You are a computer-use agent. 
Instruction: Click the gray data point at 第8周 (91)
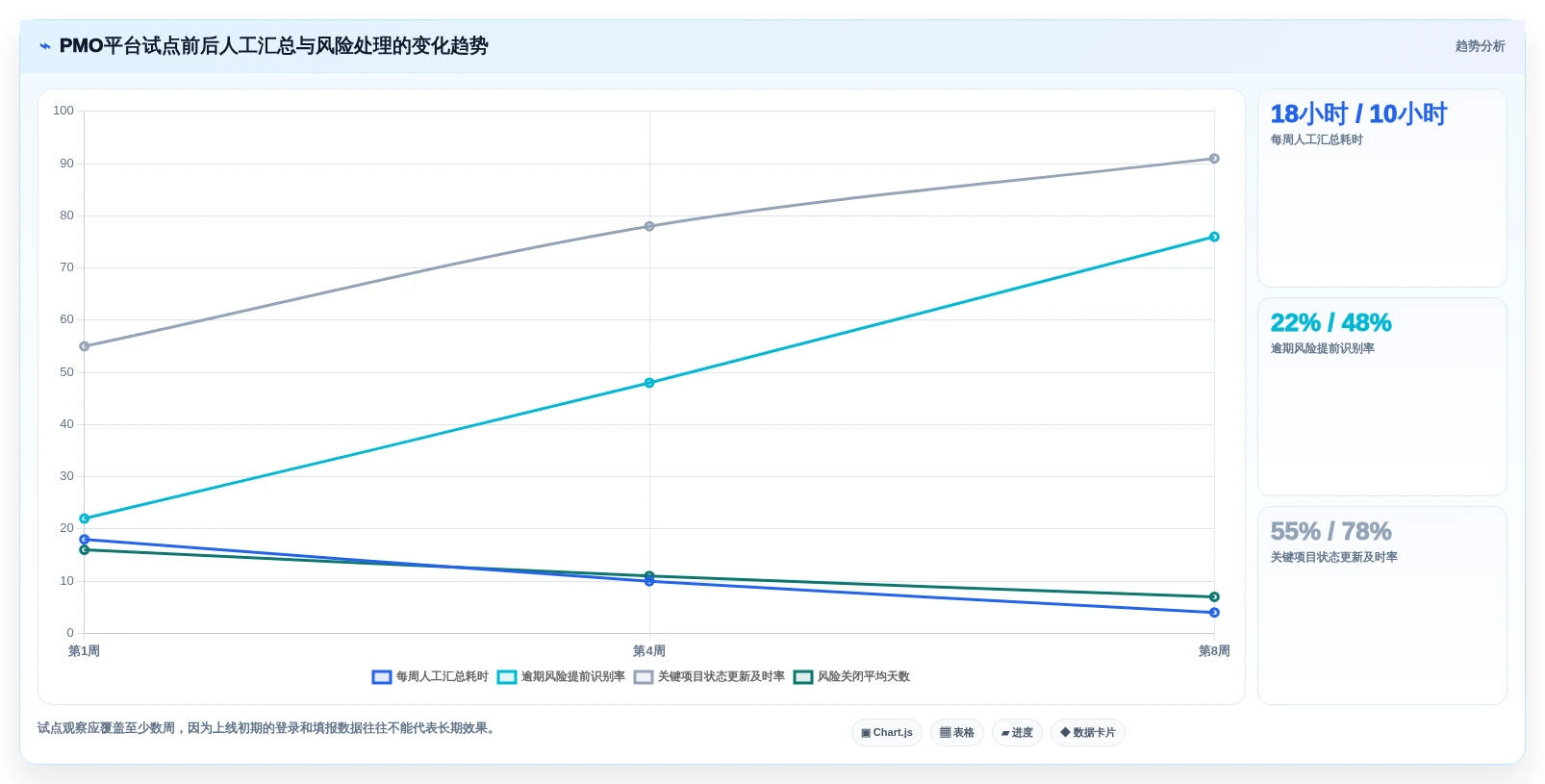1214,159
